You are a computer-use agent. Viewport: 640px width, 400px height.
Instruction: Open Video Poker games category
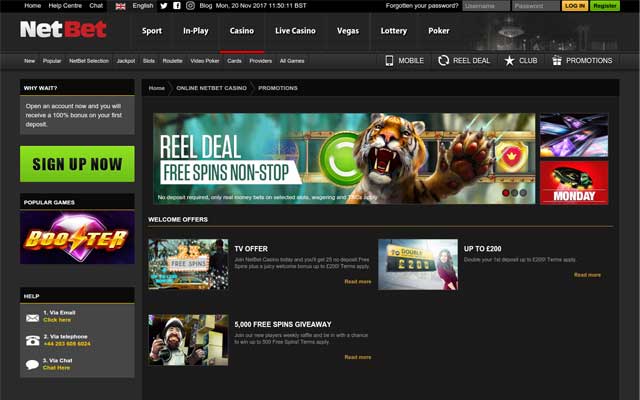(205, 61)
